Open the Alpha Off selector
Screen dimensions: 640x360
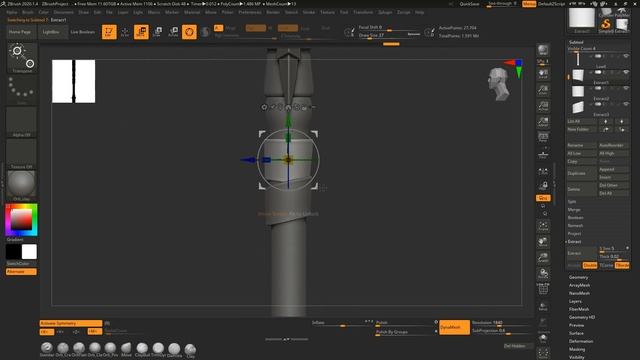tap(22, 122)
